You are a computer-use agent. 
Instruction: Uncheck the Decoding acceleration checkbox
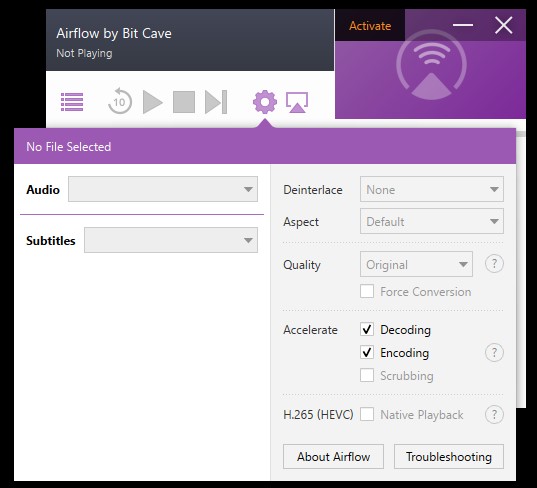[x=367, y=329]
